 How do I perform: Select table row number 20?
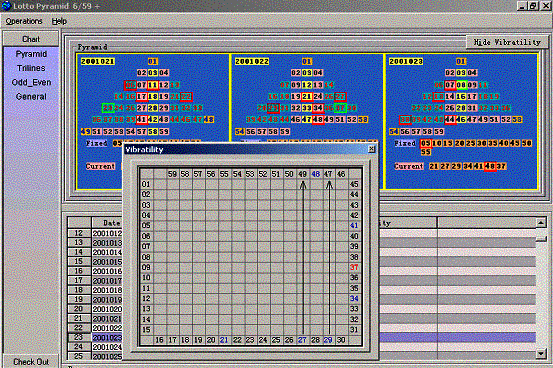pos(79,309)
